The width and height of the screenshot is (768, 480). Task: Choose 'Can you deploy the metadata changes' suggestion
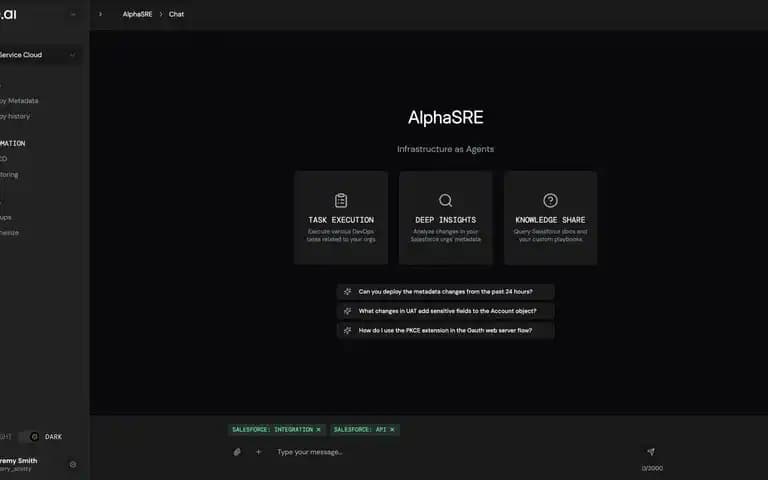pyautogui.click(x=445, y=291)
